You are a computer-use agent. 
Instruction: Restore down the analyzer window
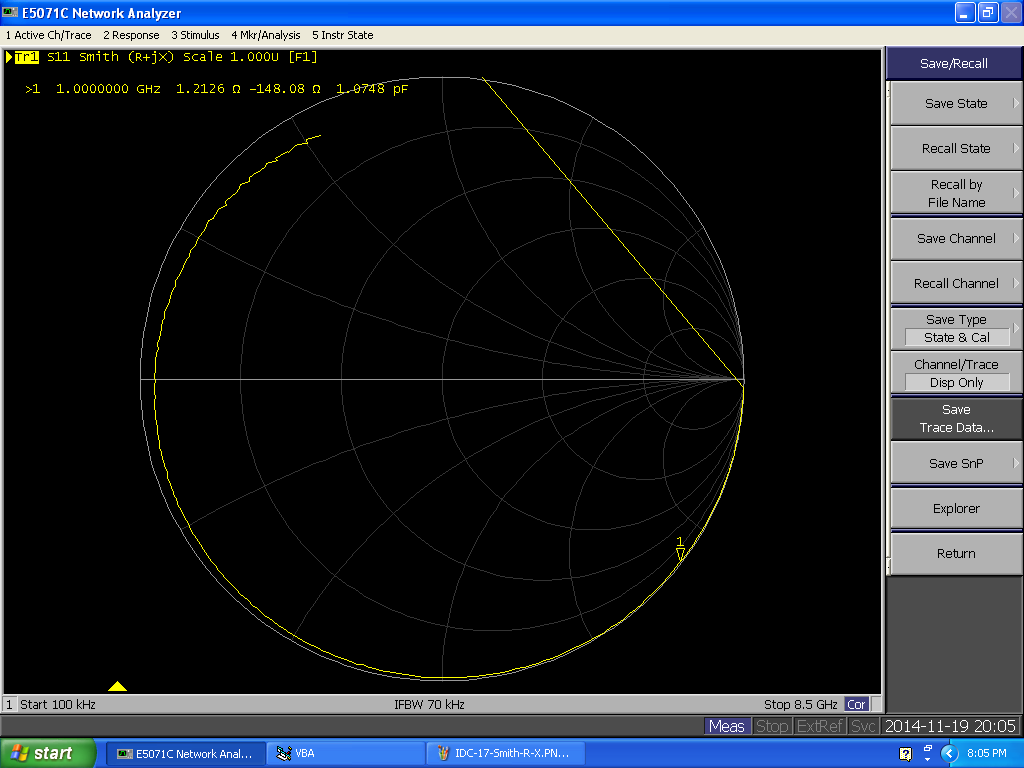987,12
